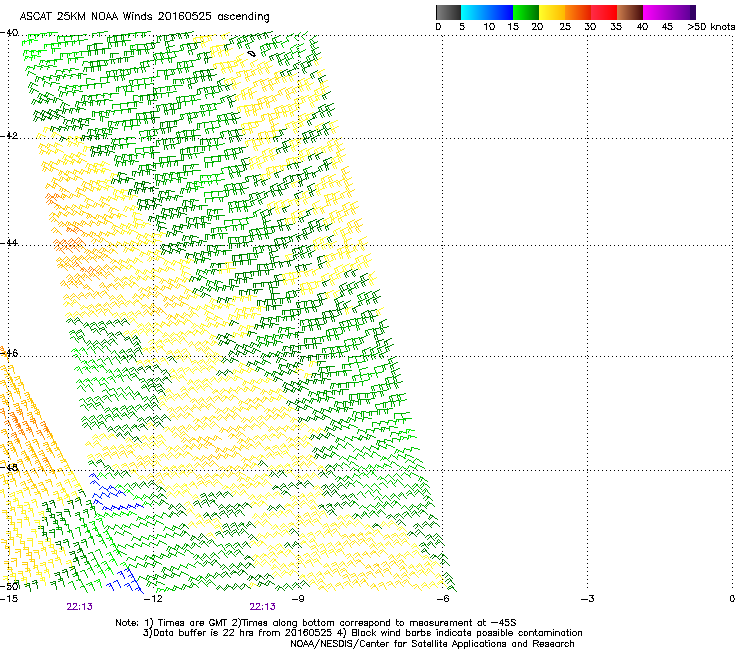The width and height of the screenshot is (740, 650).
Task: Click the '-40' latitude axis label
Action: click(9, 33)
